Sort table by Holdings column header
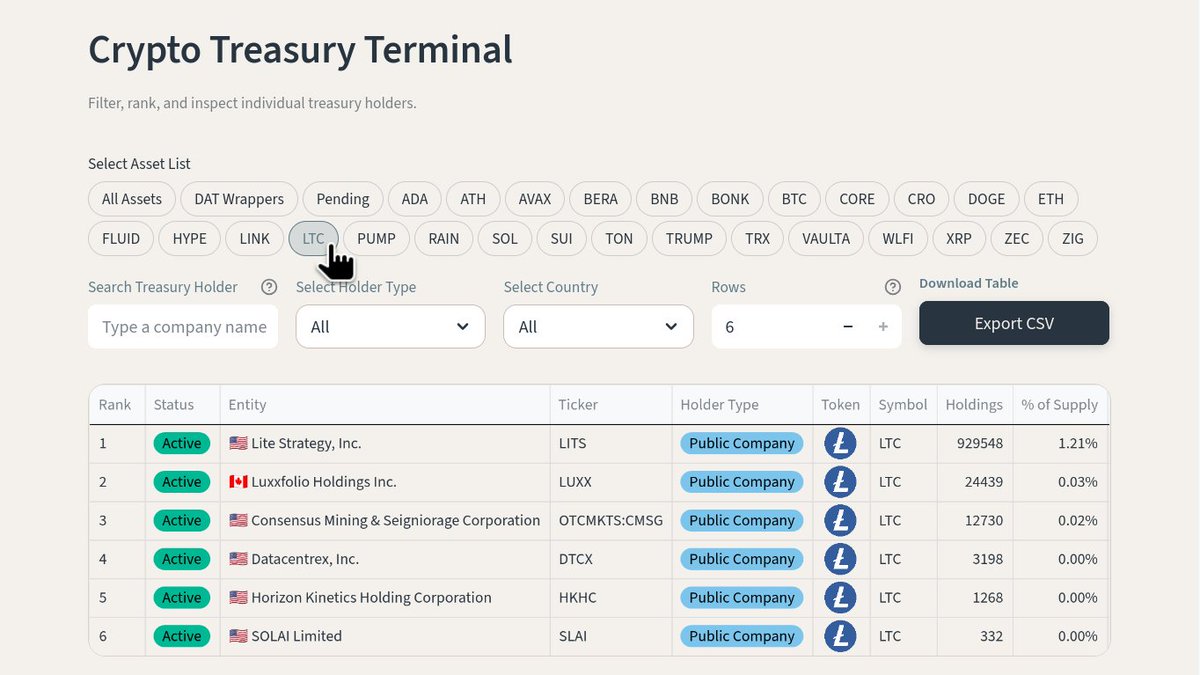 (x=975, y=405)
